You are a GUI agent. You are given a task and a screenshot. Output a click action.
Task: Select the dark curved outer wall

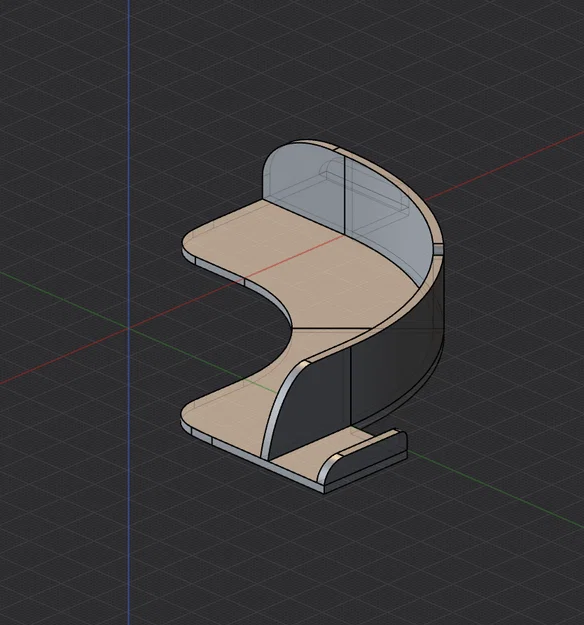point(399,371)
